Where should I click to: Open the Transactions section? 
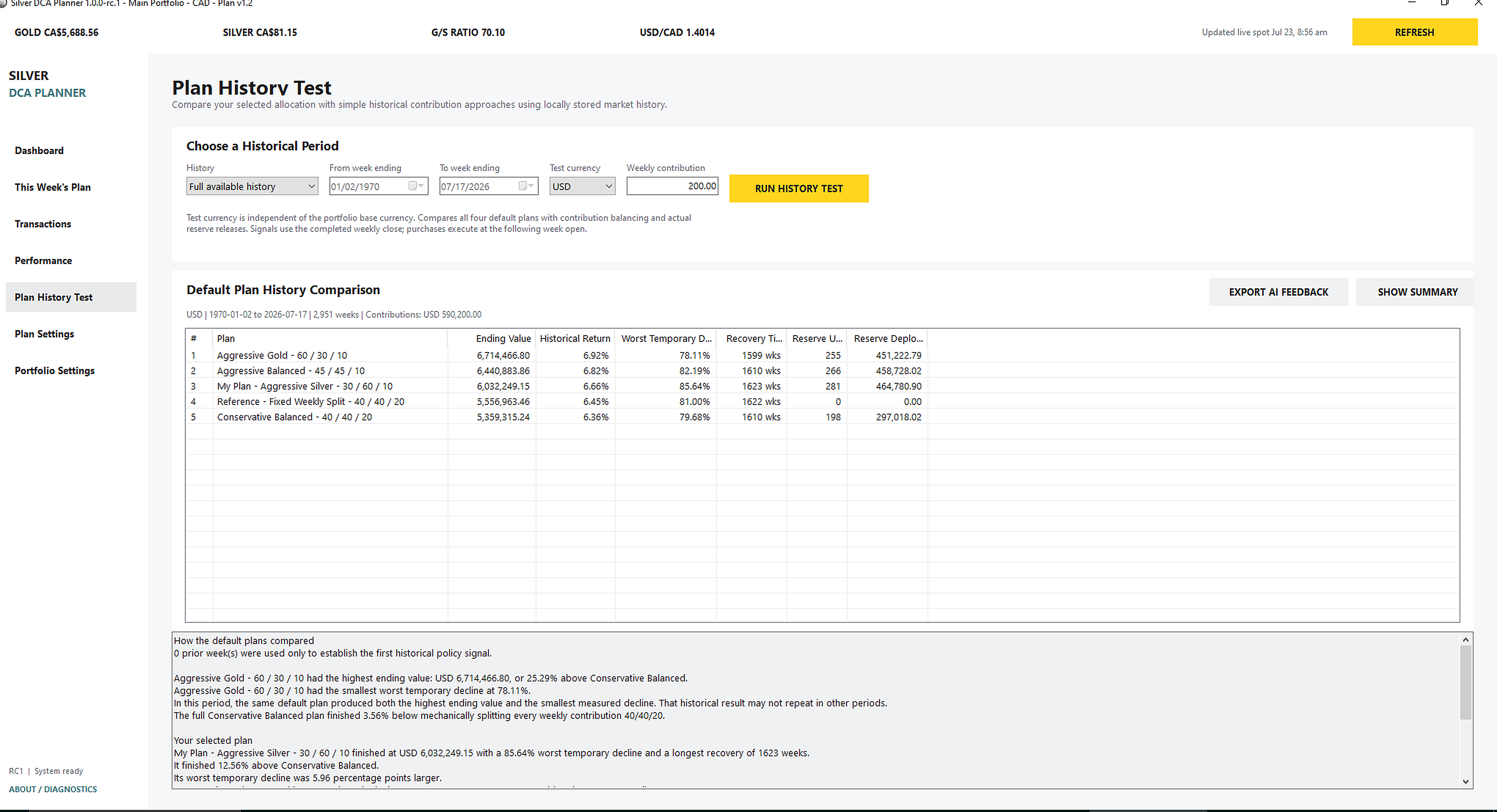(x=43, y=224)
